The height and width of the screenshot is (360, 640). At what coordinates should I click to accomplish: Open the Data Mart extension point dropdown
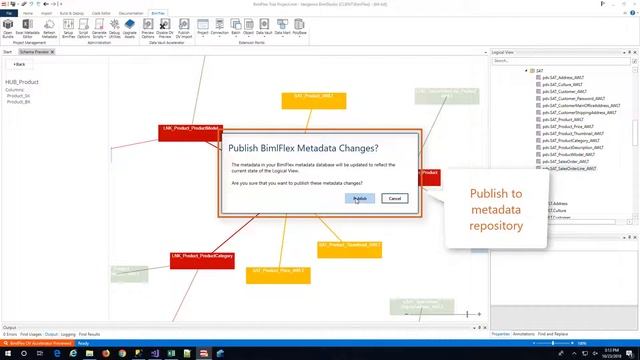pyautogui.click(x=282, y=28)
